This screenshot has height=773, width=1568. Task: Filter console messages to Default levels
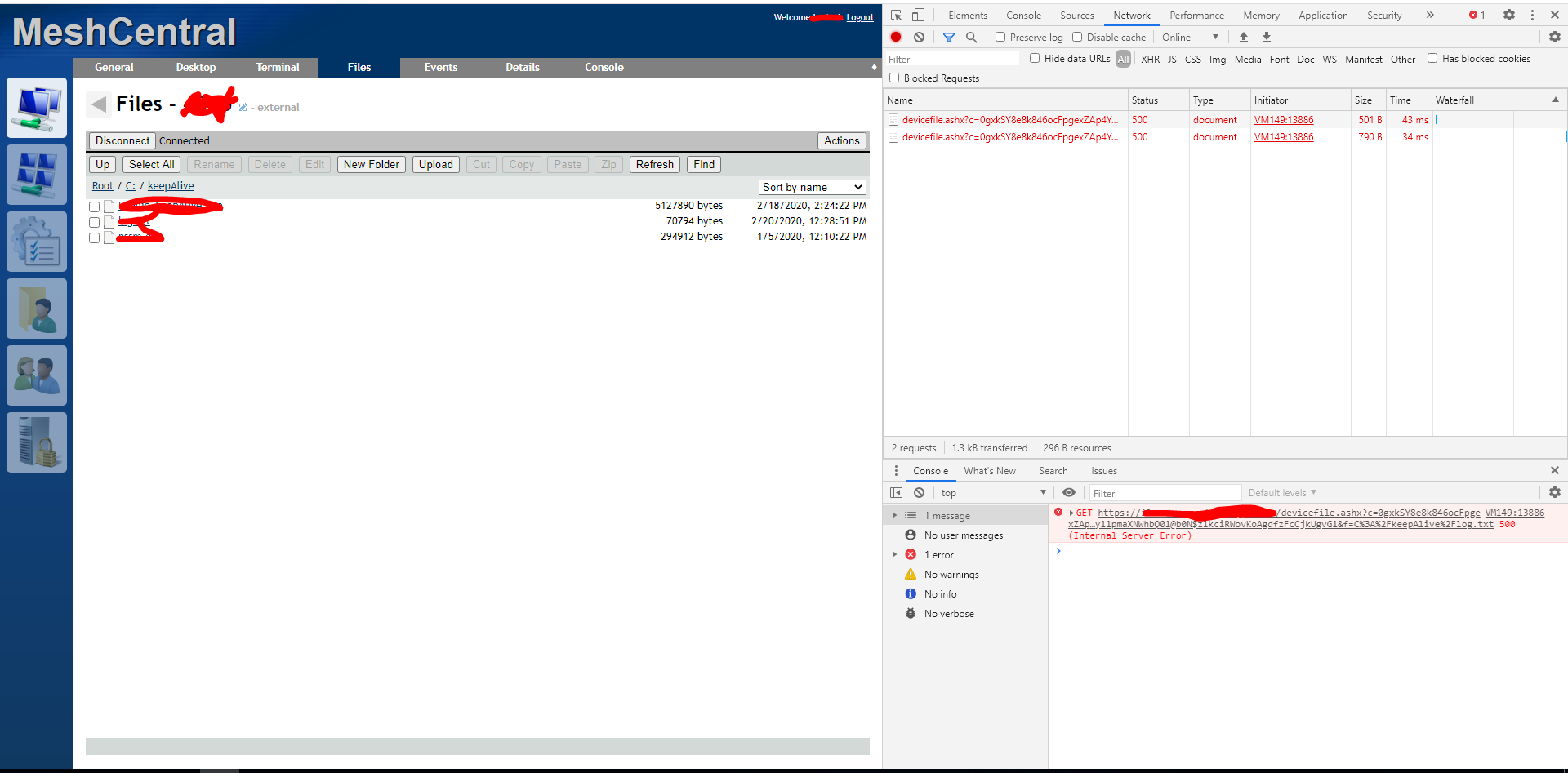[1281, 492]
